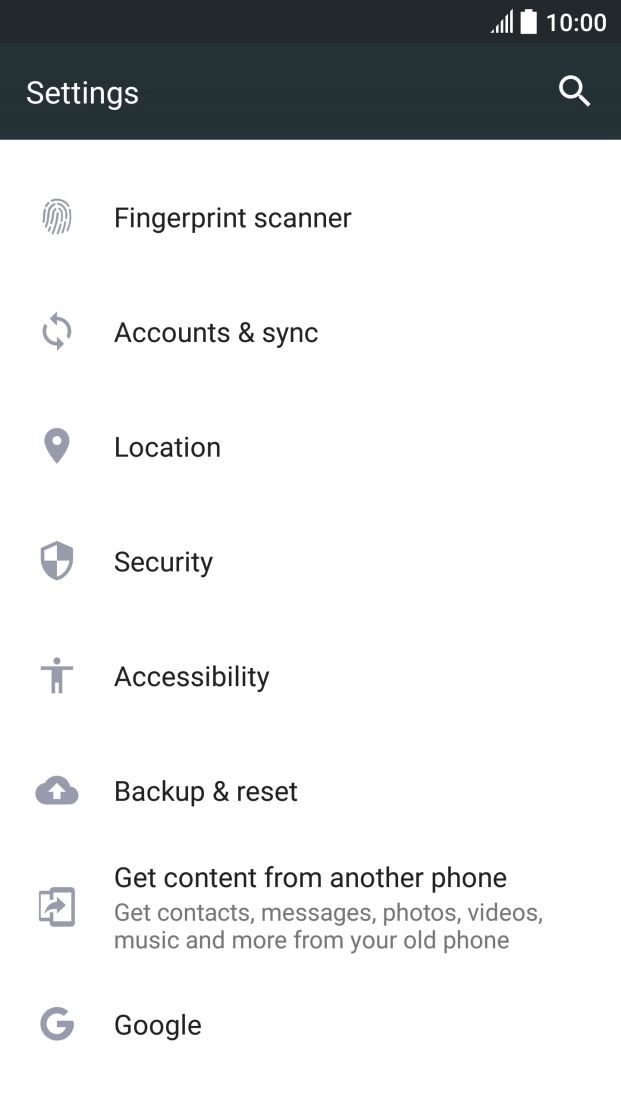This screenshot has height=1104, width=621.
Task: Tap the location pin icon
Action: point(57,446)
